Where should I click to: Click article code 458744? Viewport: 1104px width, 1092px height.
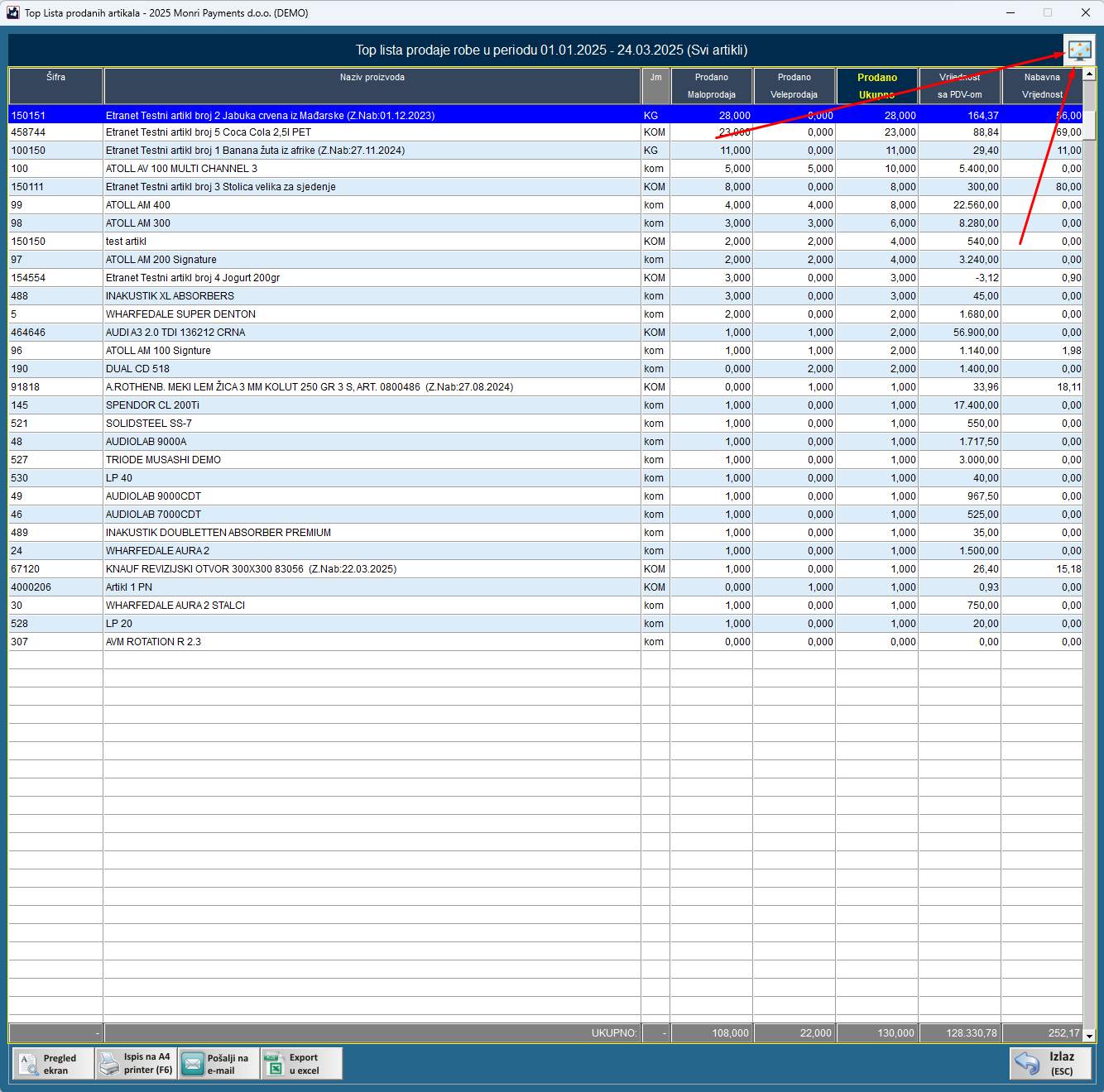(x=28, y=132)
